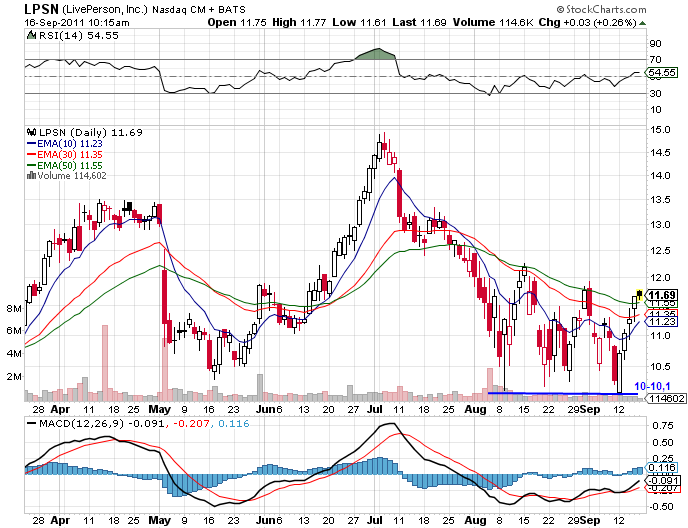This screenshot has height=528, width=688.
Task: Click the 10.5 price axis label
Action: pos(660,366)
